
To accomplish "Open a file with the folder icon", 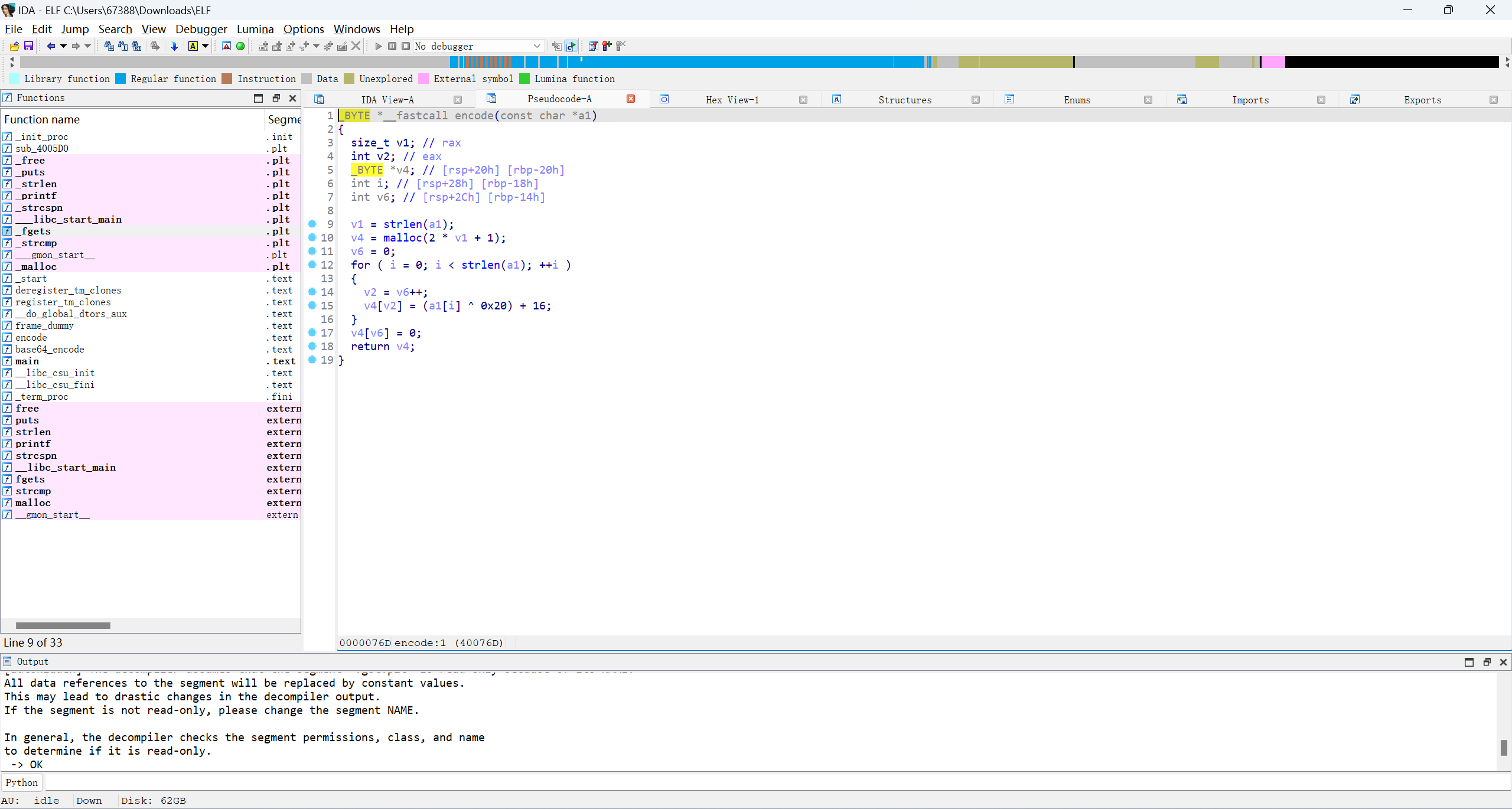I will (14, 46).
